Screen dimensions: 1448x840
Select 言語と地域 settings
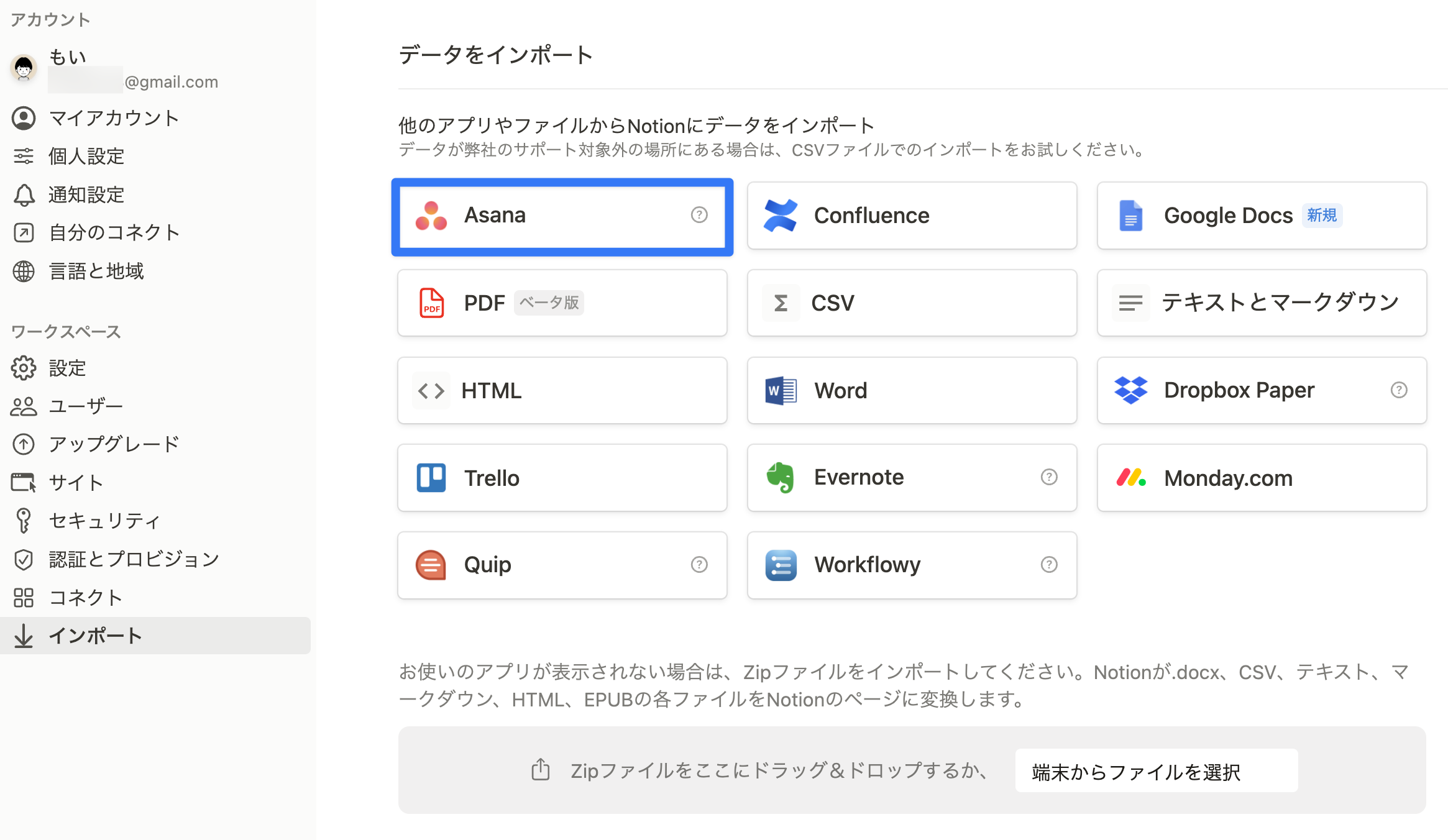point(155,272)
